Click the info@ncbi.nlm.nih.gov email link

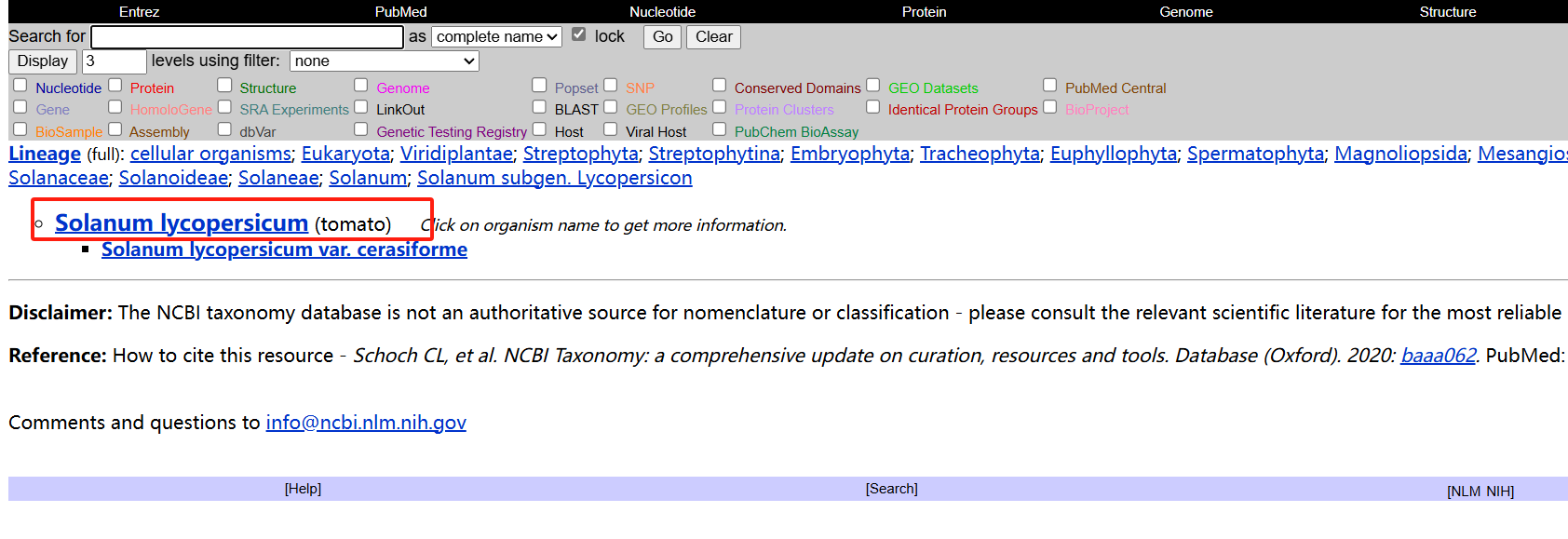[366, 423]
